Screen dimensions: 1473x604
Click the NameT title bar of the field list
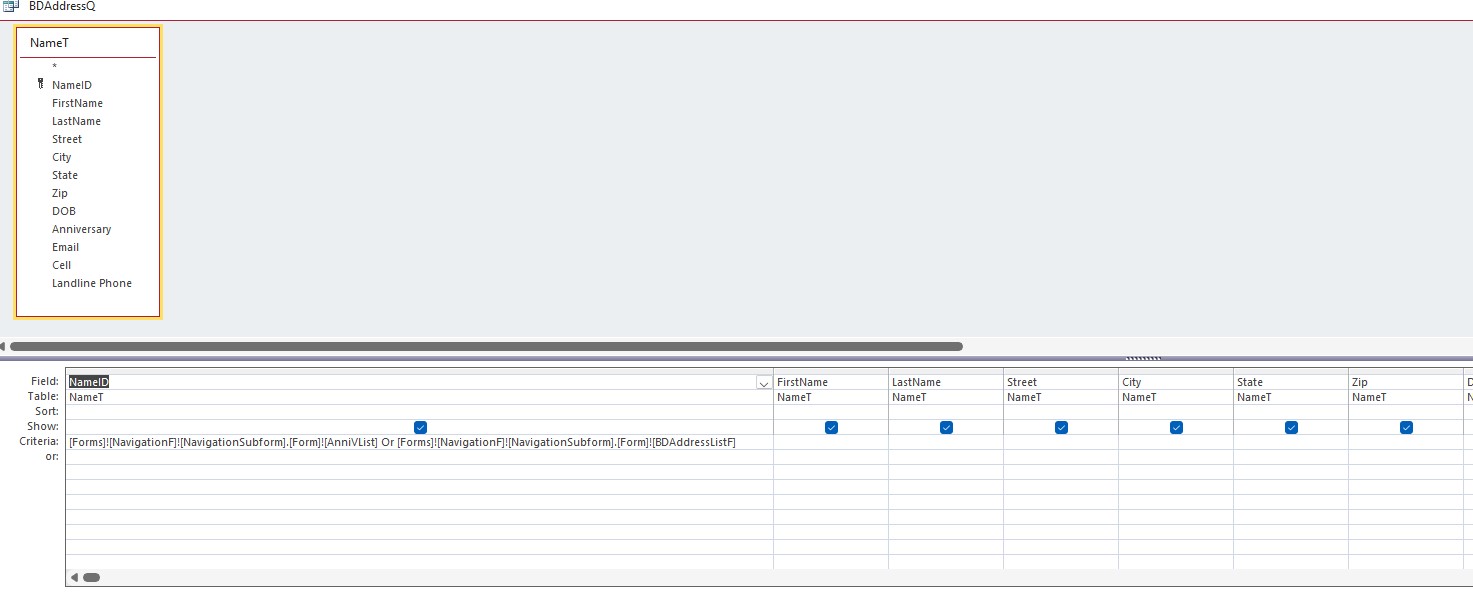coord(87,43)
